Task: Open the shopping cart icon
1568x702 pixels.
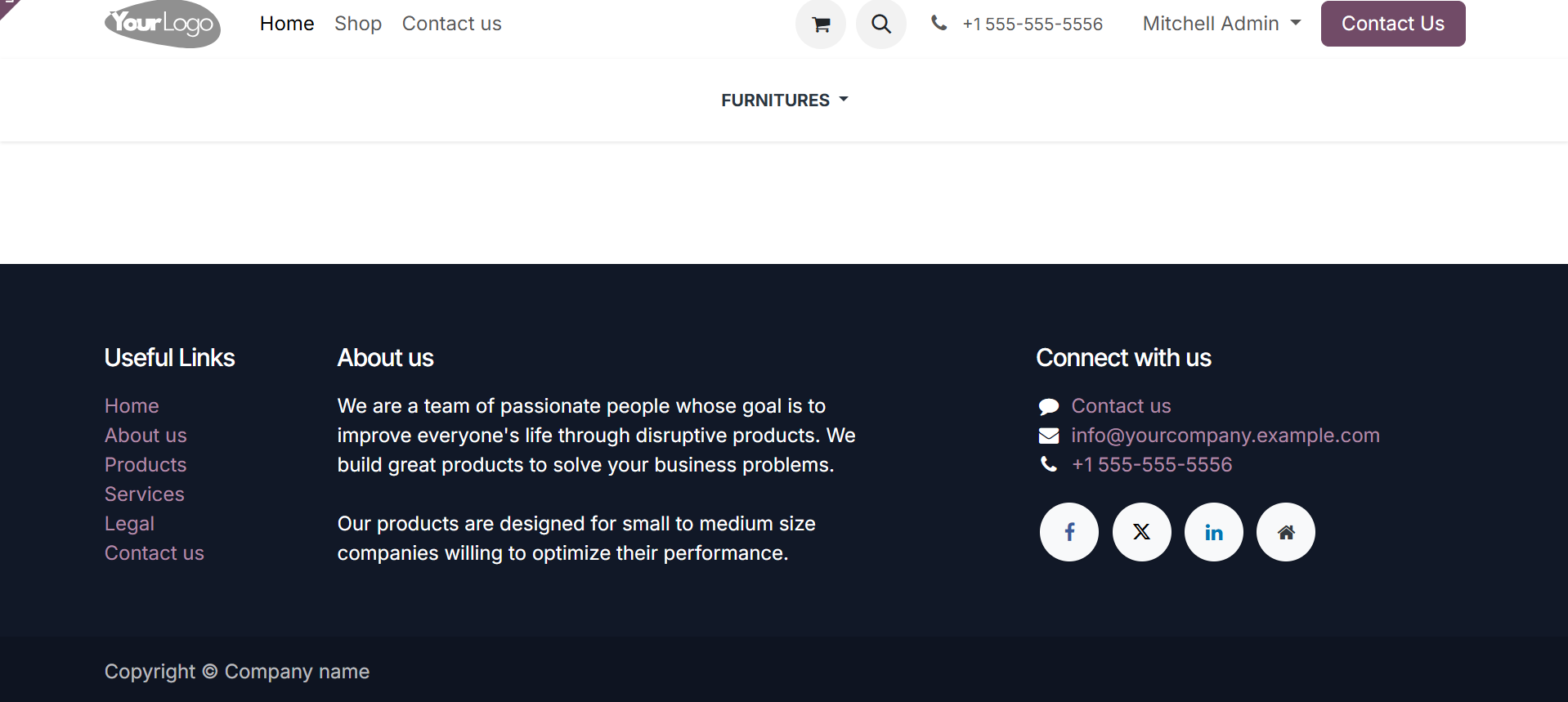Action: tap(821, 25)
